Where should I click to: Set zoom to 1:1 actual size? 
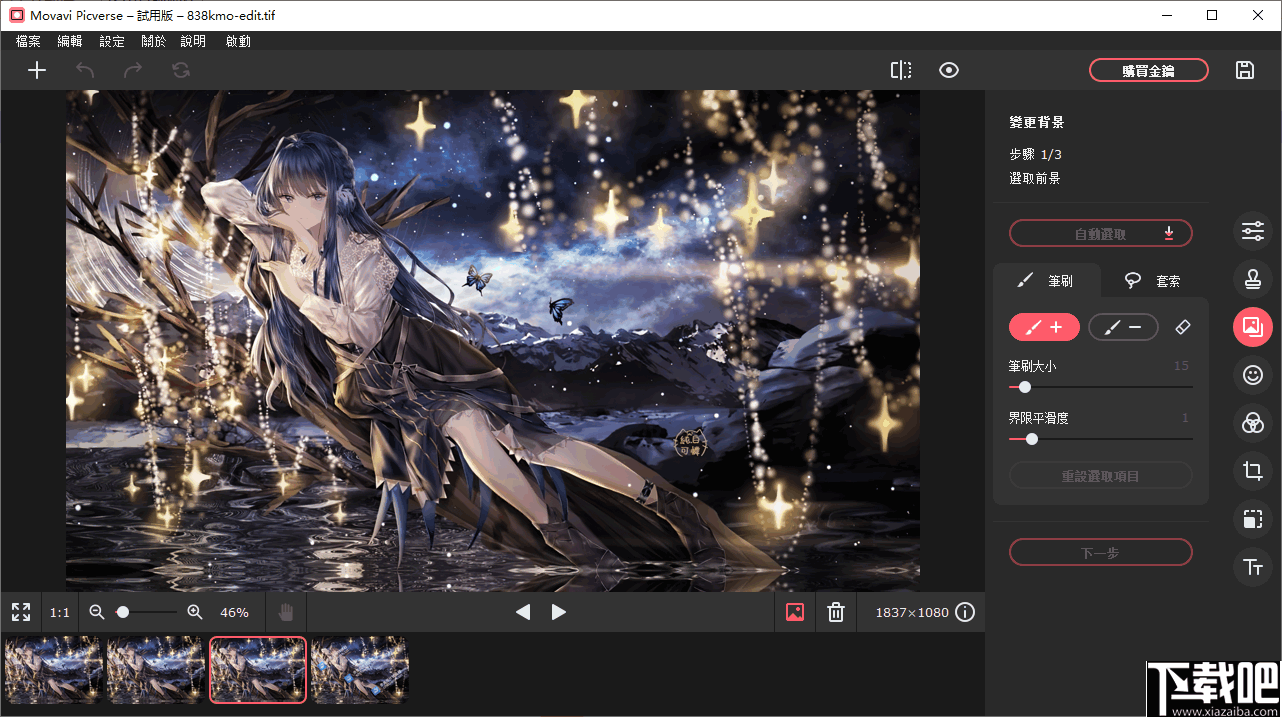click(60, 612)
